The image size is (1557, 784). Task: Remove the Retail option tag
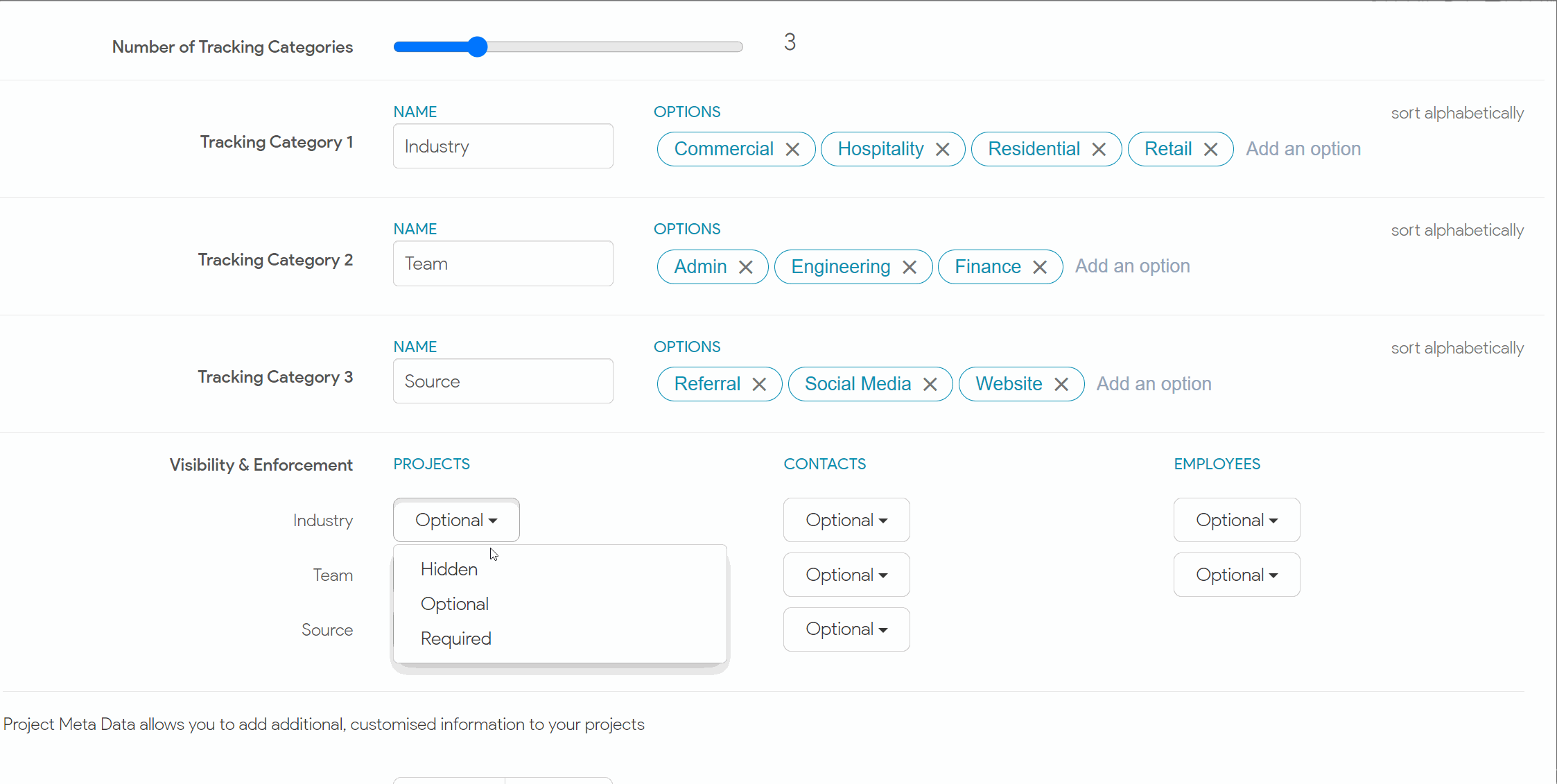pyautogui.click(x=1210, y=150)
